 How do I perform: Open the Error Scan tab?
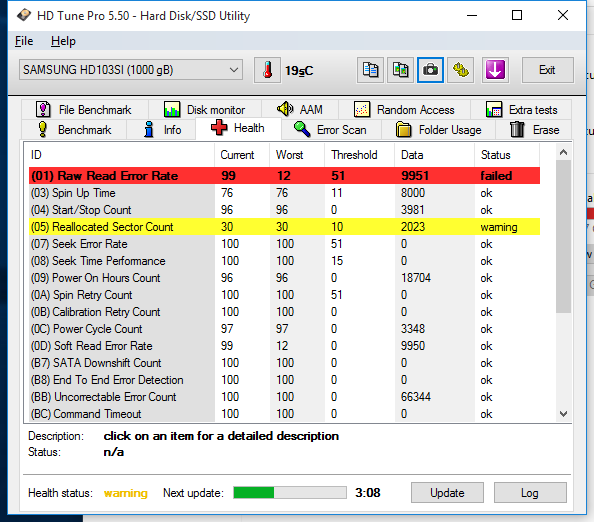coord(330,130)
